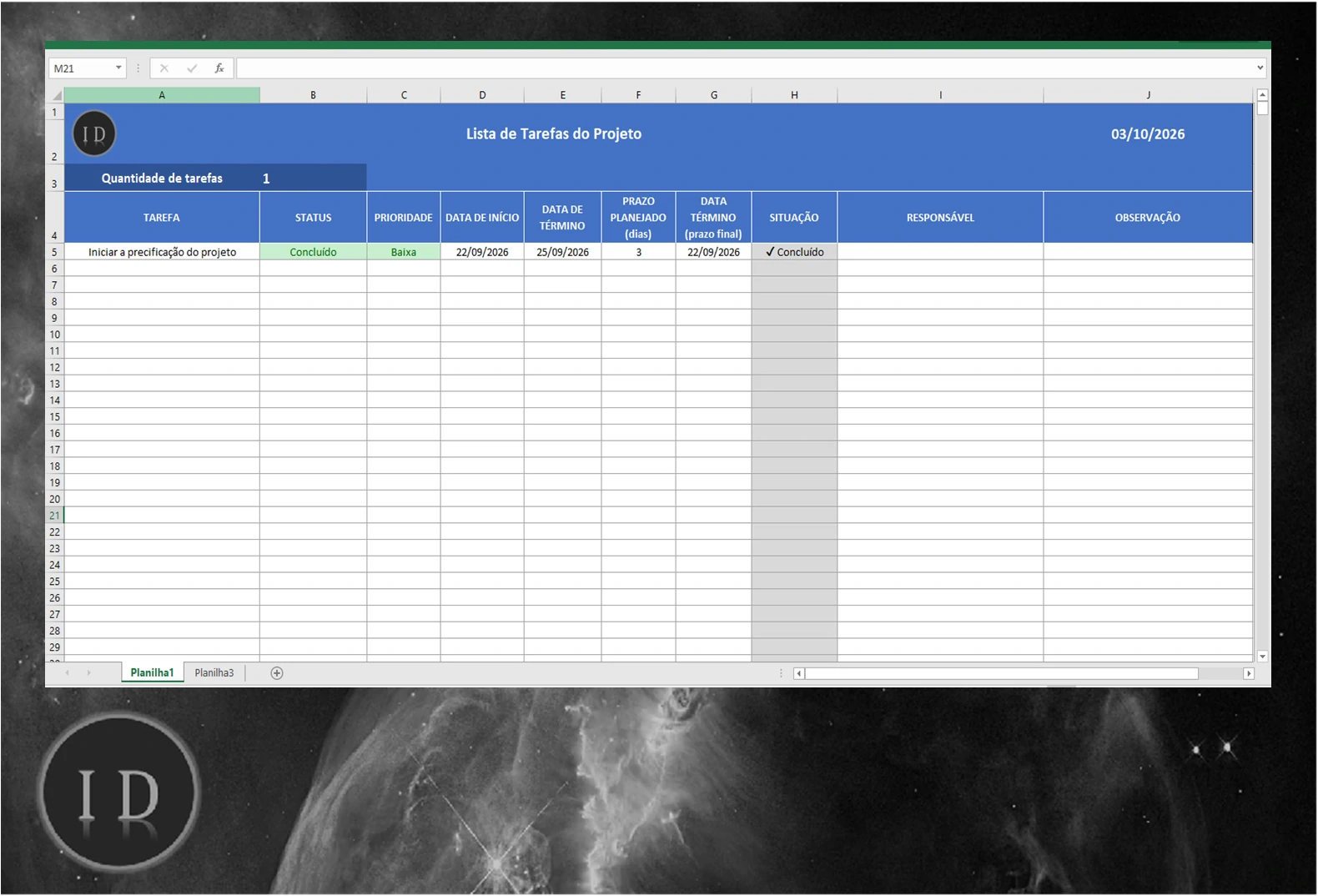Select the Concluído status cell

(x=313, y=252)
